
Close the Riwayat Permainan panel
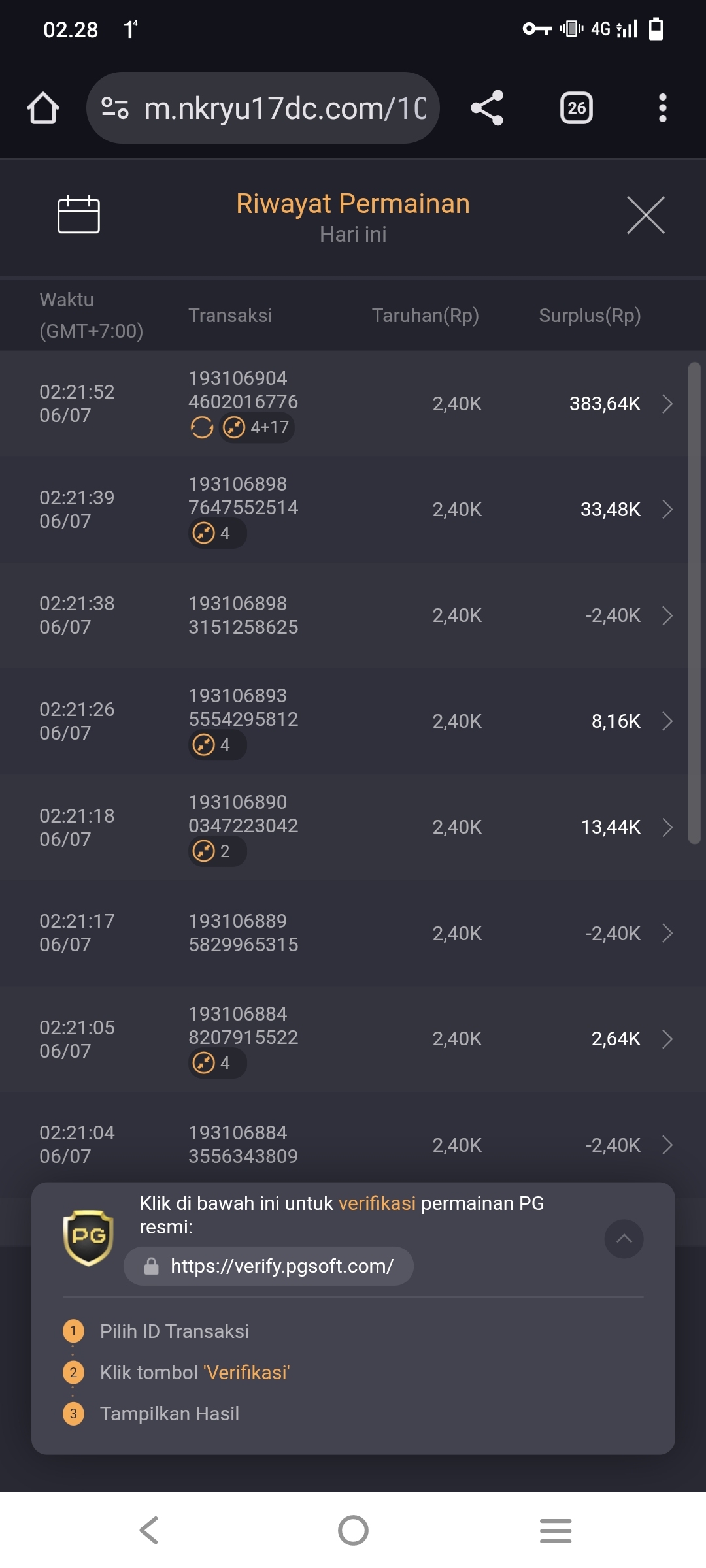pyautogui.click(x=646, y=215)
